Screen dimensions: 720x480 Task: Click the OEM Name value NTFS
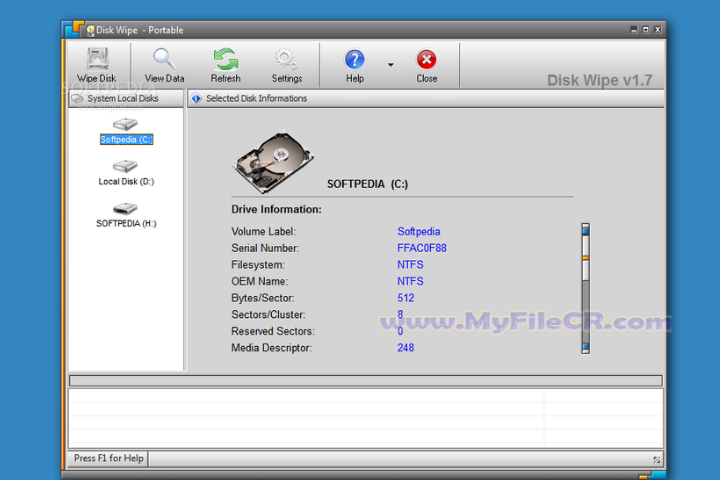click(410, 281)
